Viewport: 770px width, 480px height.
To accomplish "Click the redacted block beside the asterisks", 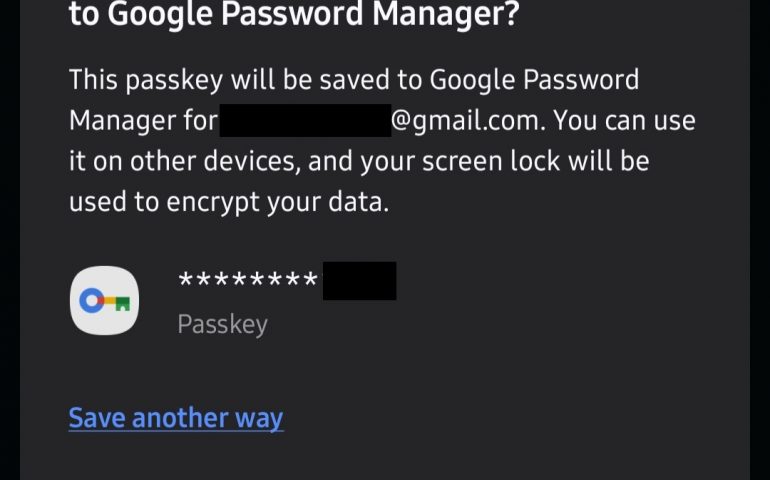I will (359, 281).
